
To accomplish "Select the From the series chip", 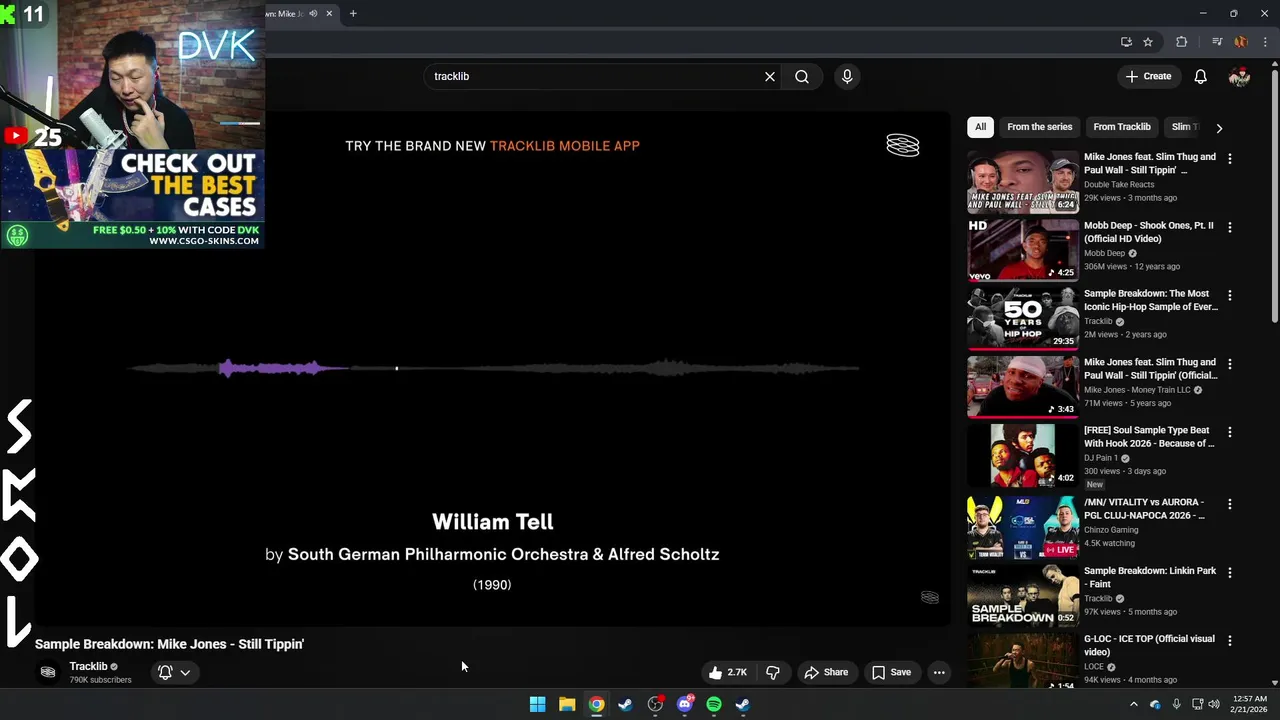I will 1039,127.
